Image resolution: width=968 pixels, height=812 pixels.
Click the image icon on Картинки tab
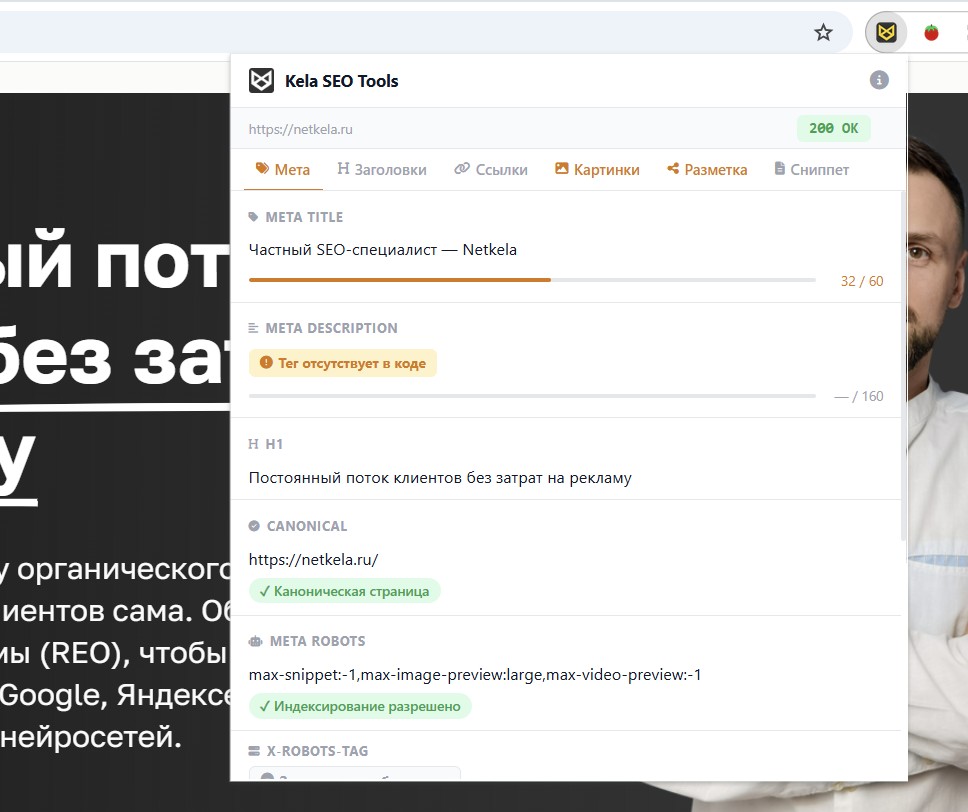pyautogui.click(x=561, y=168)
